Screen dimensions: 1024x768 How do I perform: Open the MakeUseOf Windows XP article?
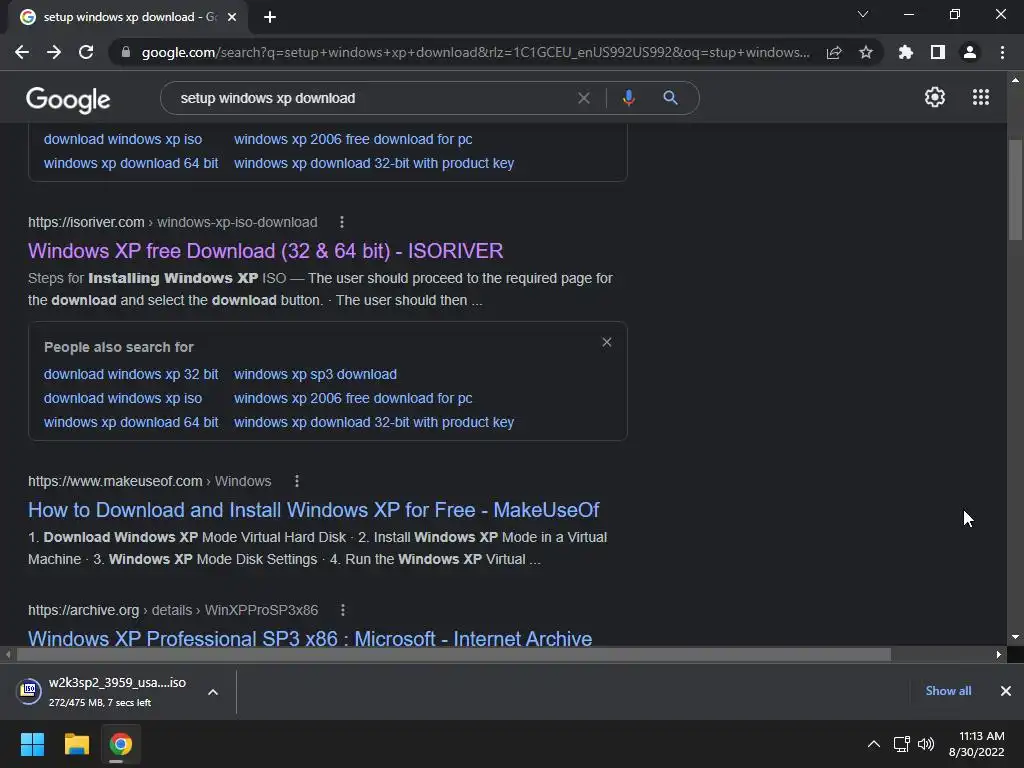click(x=313, y=510)
